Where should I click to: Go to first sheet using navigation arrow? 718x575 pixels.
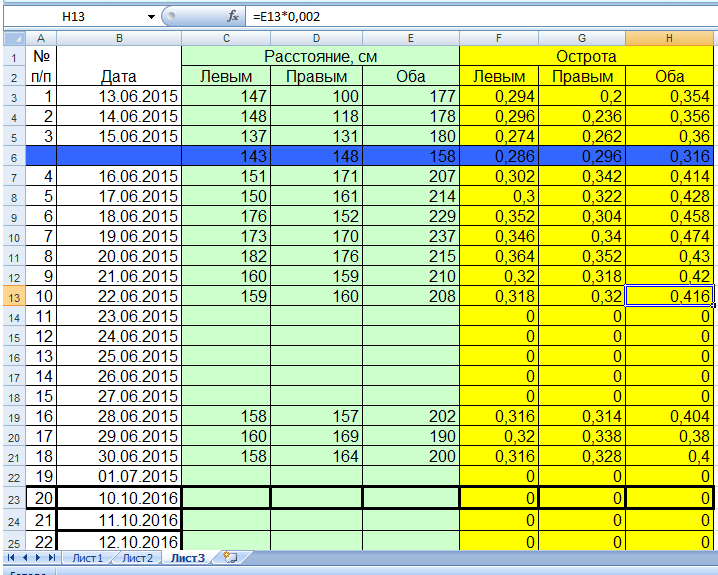pyautogui.click(x=12, y=557)
